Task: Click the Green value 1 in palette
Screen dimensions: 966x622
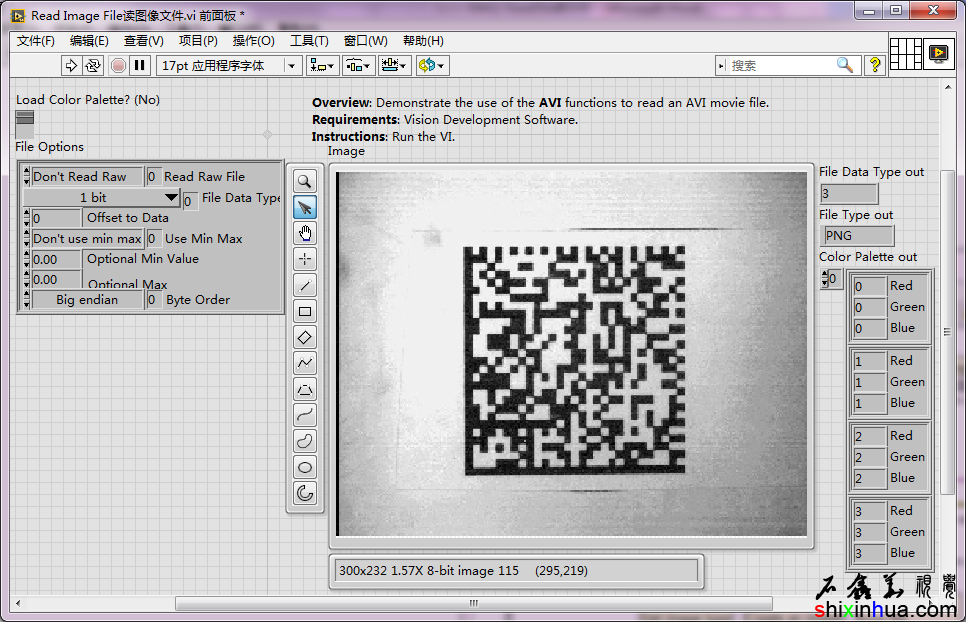Action: (x=869, y=382)
